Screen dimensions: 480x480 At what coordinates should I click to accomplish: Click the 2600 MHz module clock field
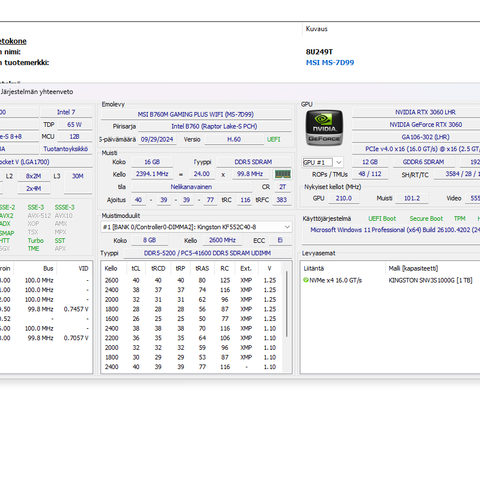(x=222, y=240)
